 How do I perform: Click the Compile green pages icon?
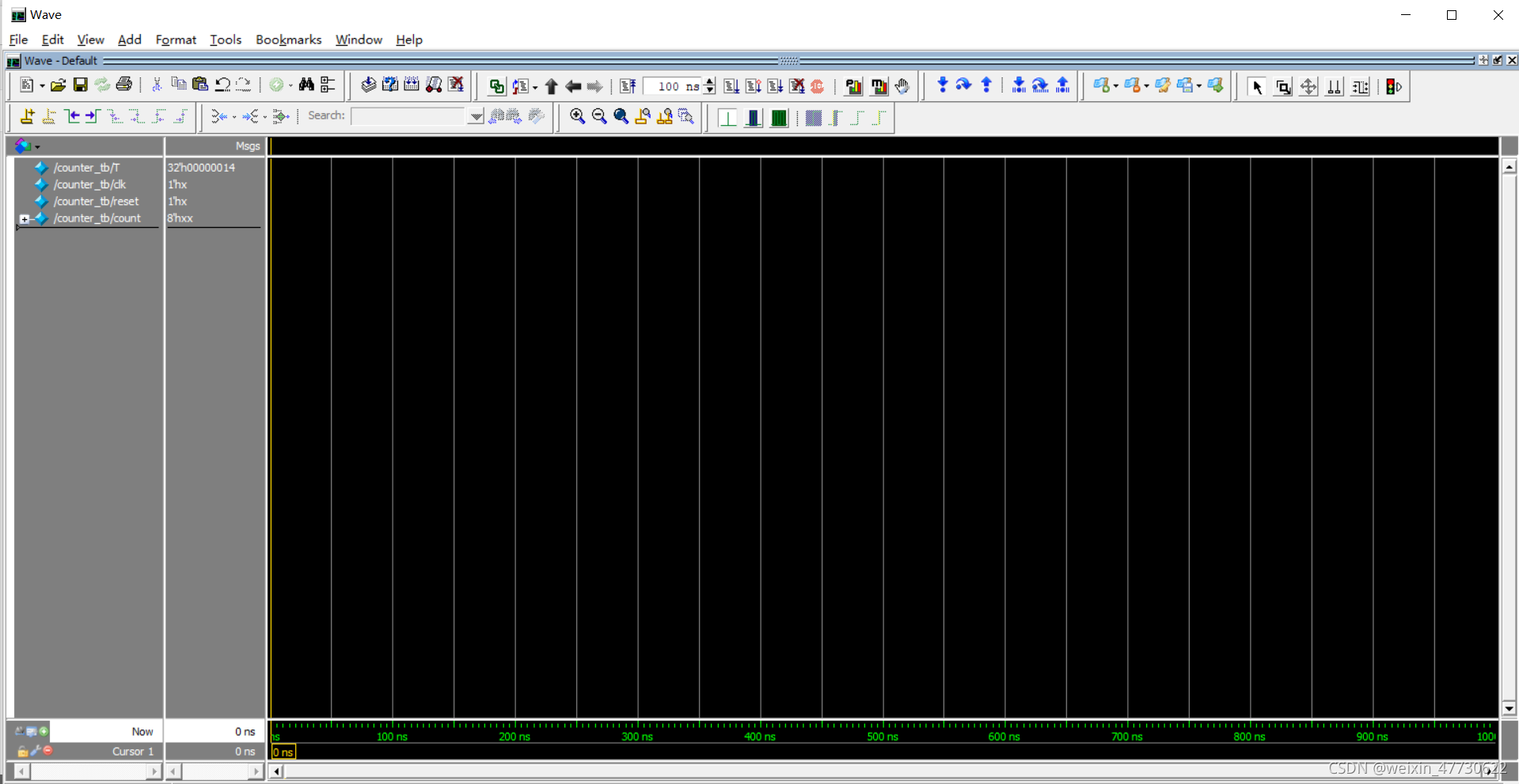[496, 86]
